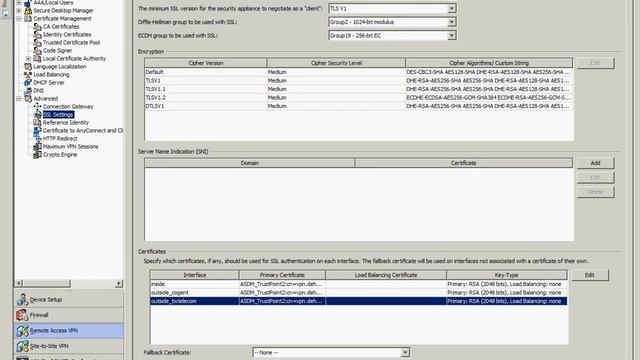Collapse the Certificate Management tree node
640x360 pixels.
tap(19, 18)
